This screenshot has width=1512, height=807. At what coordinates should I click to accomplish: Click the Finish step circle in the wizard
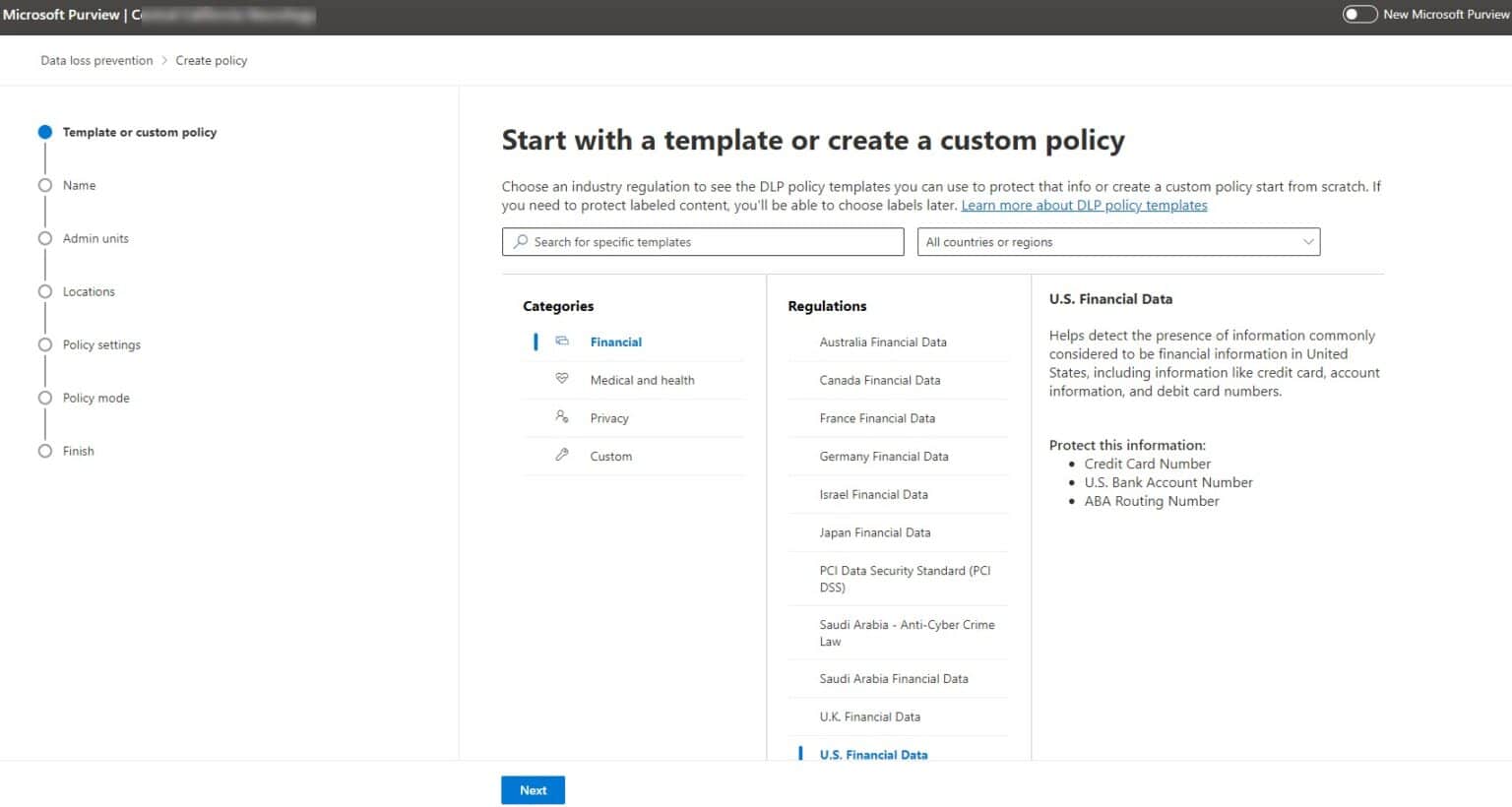[45, 450]
